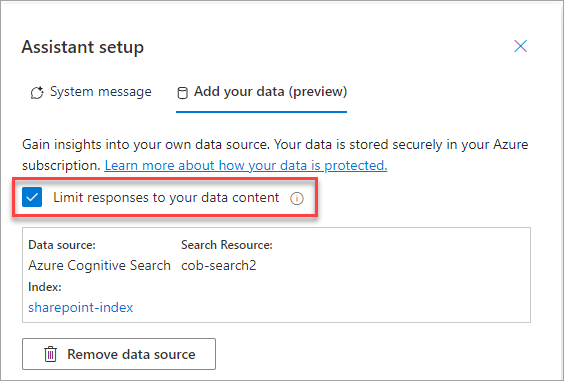Click the Data source label
564x381 pixels.
[62, 245]
